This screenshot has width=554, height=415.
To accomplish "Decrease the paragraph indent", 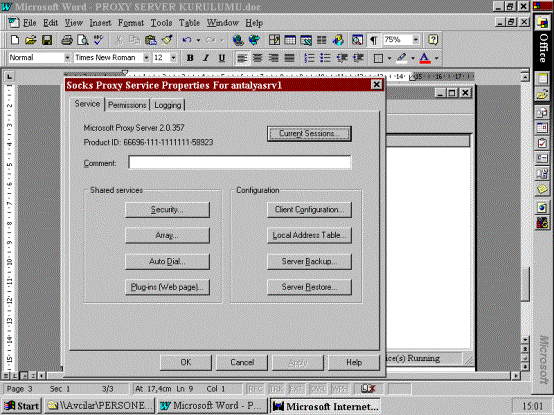I will [342, 58].
